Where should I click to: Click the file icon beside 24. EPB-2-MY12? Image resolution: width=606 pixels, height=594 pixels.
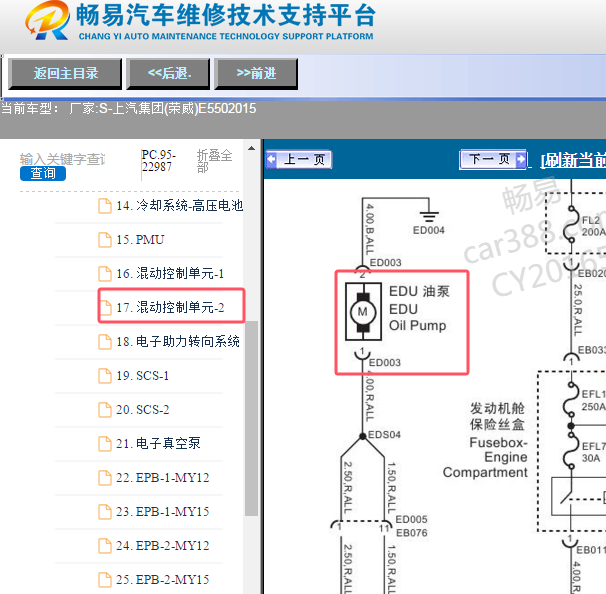point(105,546)
